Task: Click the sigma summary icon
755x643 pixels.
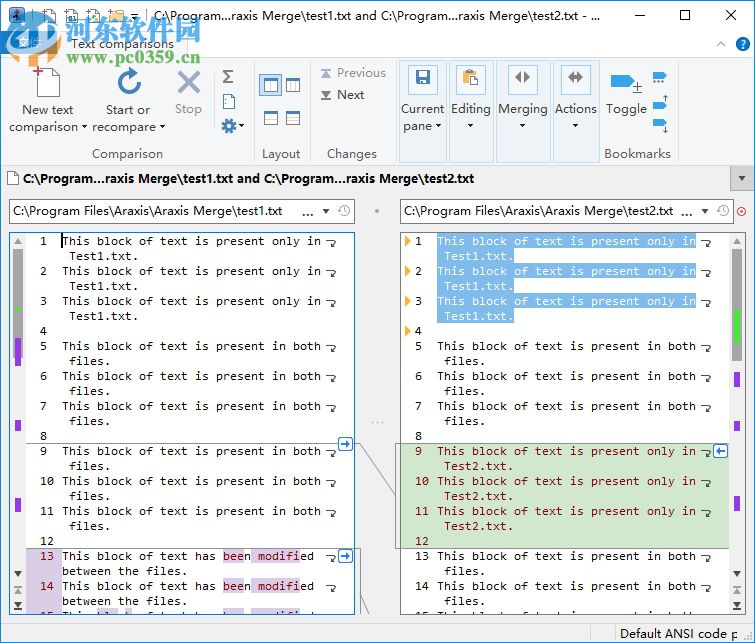Action: point(228,77)
